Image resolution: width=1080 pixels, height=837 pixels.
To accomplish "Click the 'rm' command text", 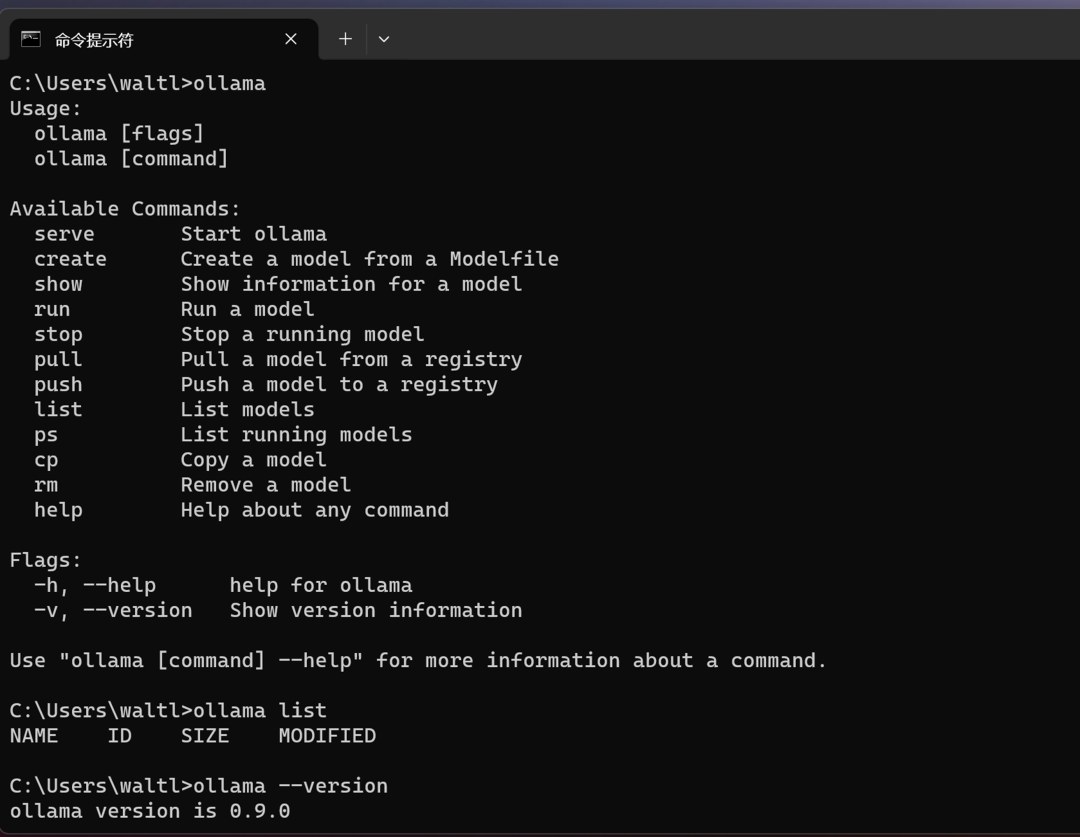I will [x=46, y=485].
